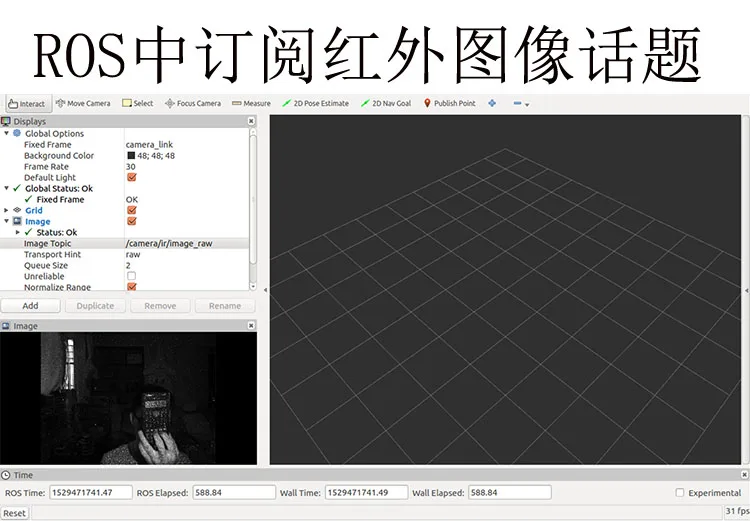Activate the Publish Point tool
The width and height of the screenshot is (750, 521).
coord(450,103)
